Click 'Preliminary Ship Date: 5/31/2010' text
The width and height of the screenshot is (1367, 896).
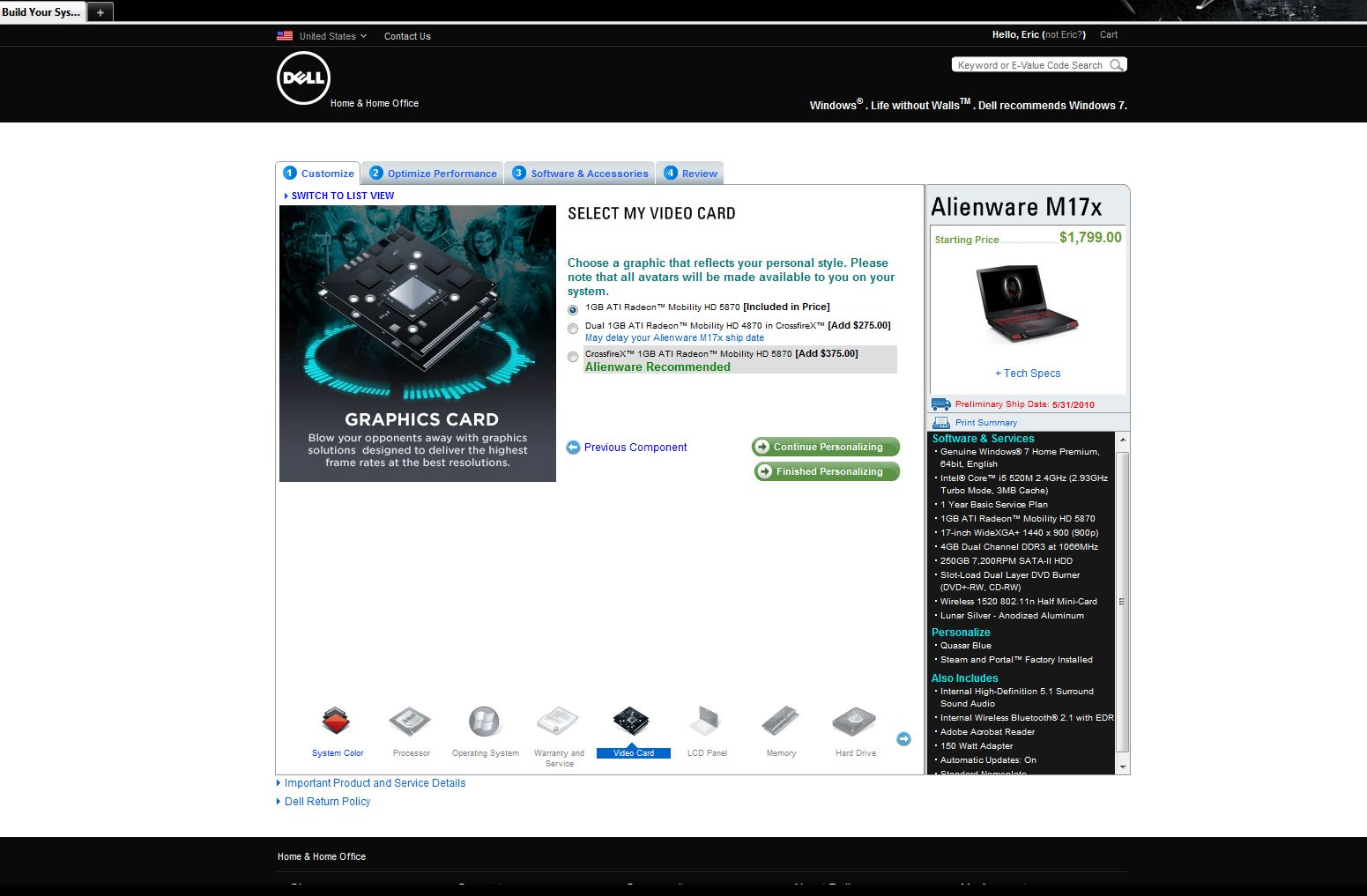point(1024,404)
